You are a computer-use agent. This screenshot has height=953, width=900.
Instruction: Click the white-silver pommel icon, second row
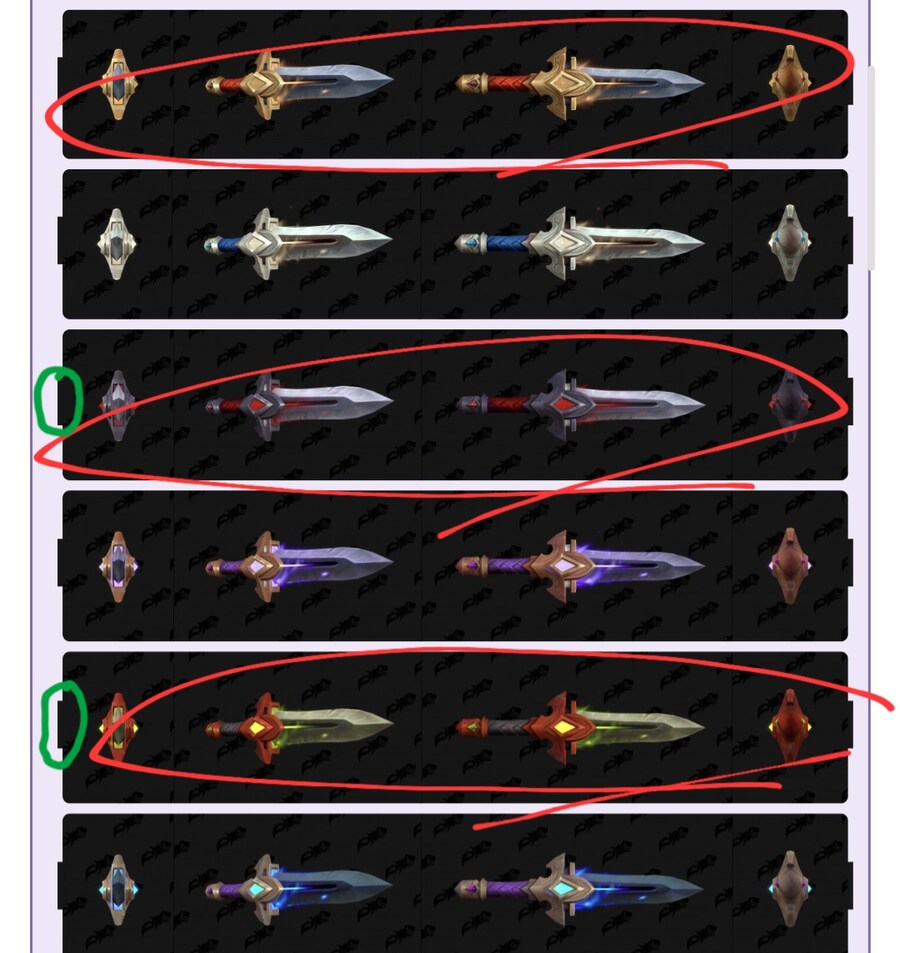[117, 244]
